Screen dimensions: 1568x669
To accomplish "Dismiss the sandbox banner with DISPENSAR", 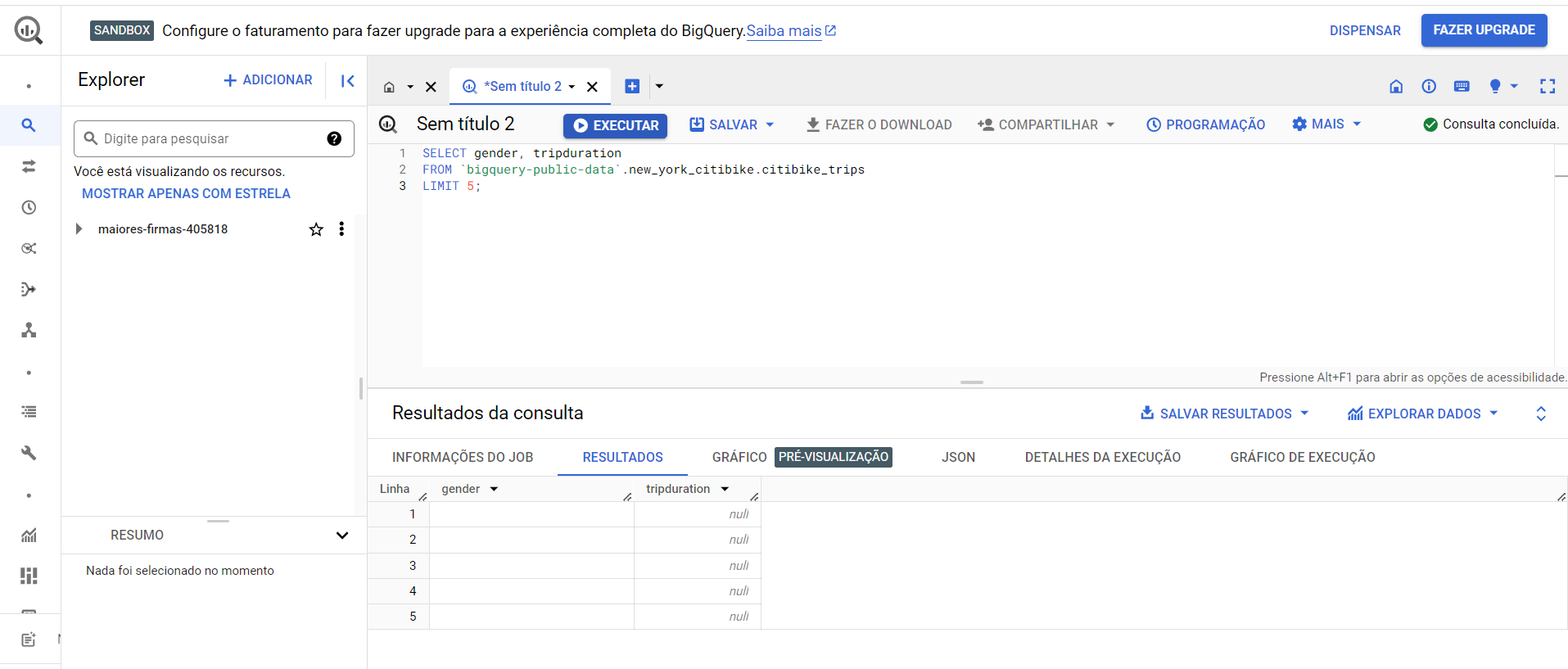I will click(x=1365, y=30).
